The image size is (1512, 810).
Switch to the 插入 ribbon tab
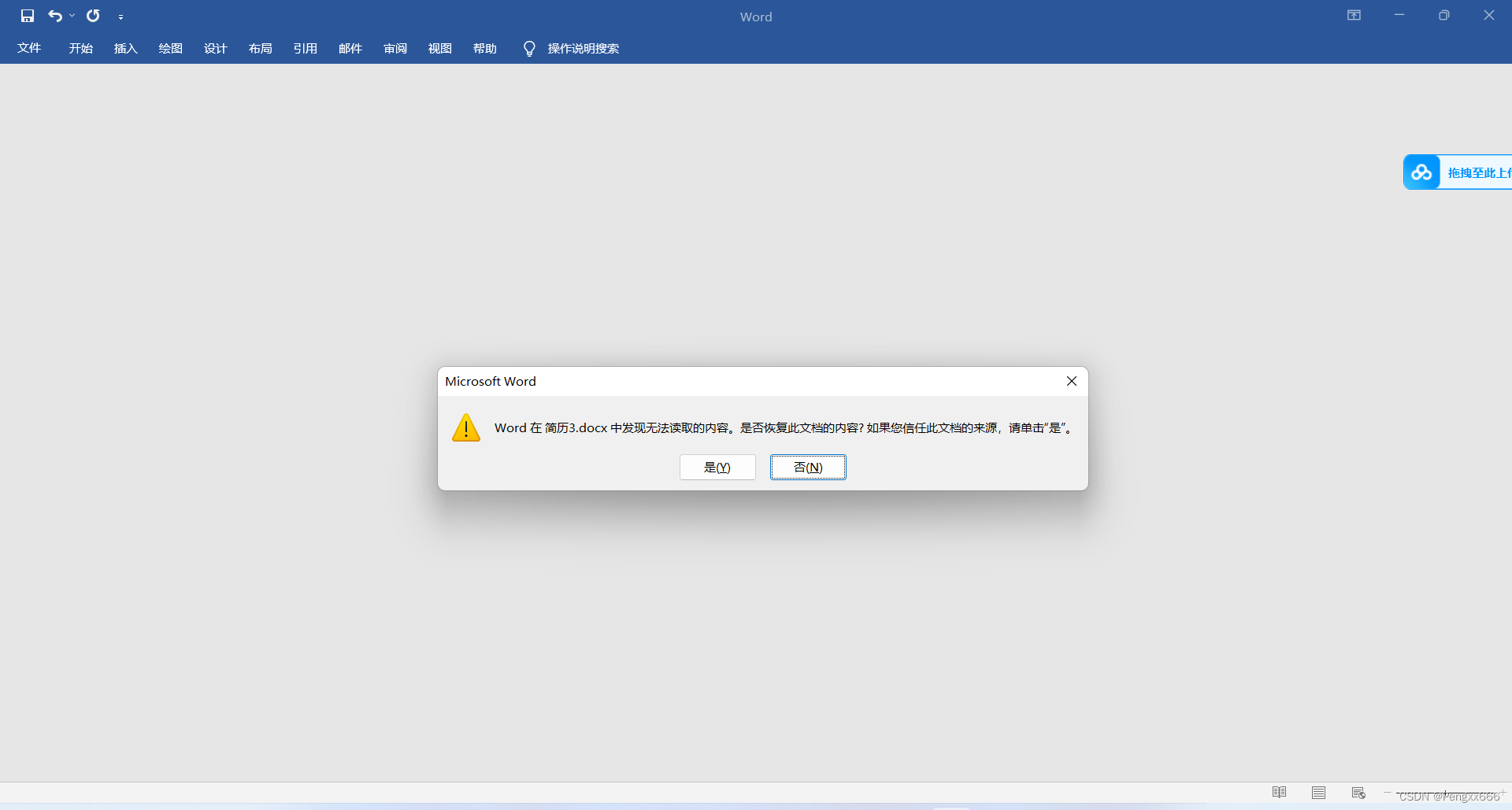[x=126, y=48]
